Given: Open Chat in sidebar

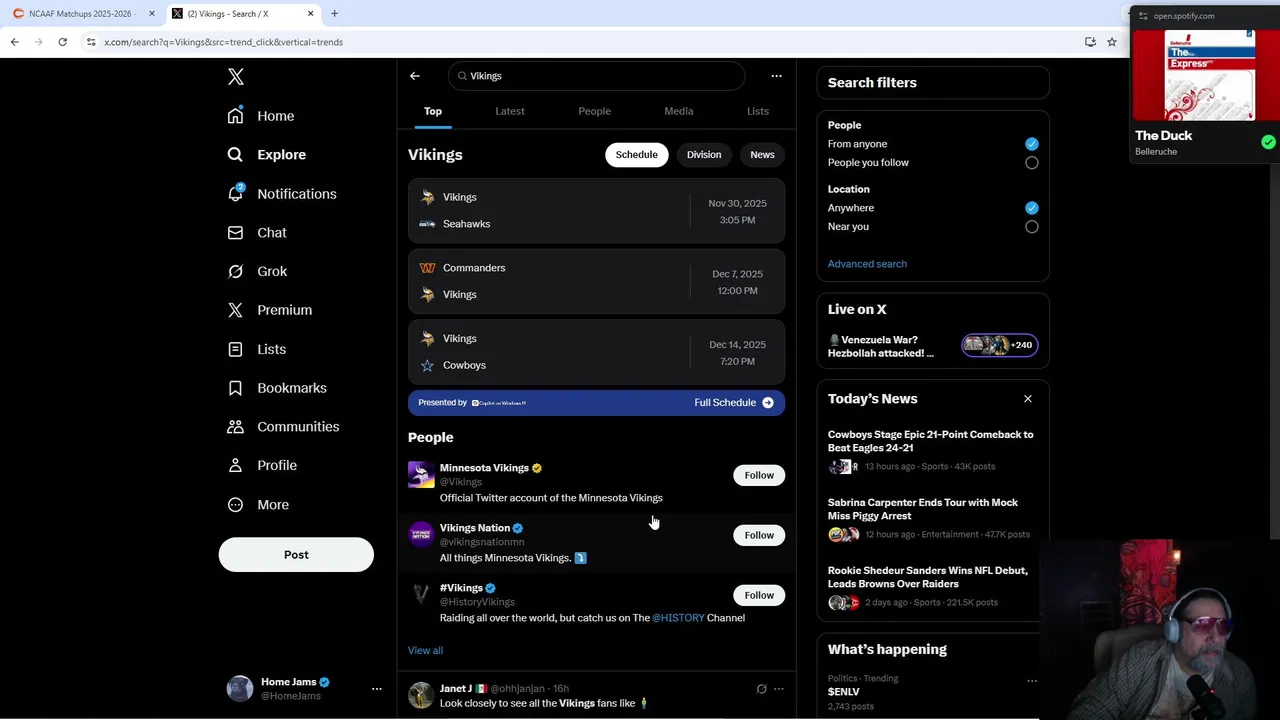Looking at the screenshot, I should click(x=257, y=232).
